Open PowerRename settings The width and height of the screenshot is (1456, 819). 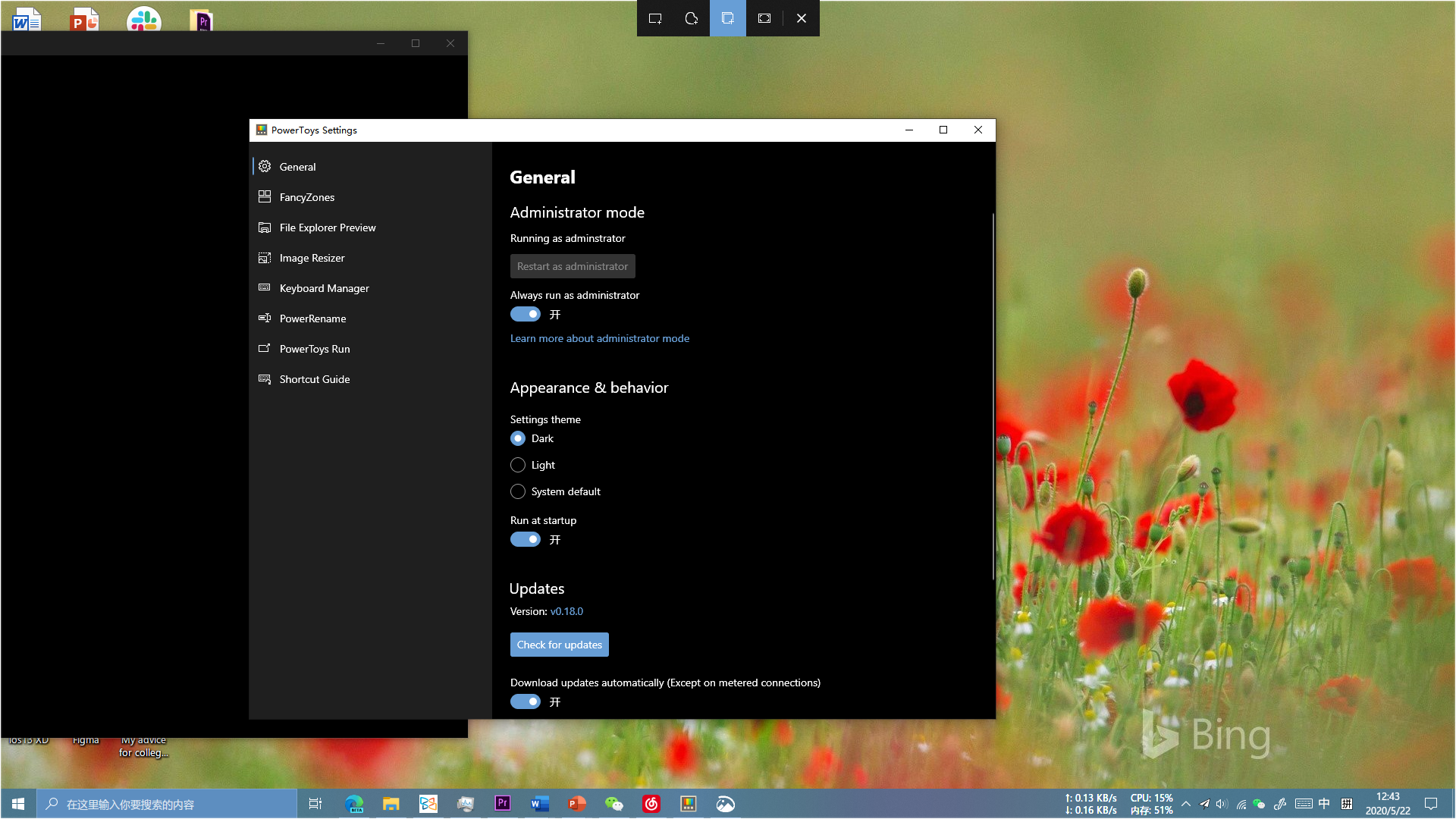pyautogui.click(x=312, y=318)
